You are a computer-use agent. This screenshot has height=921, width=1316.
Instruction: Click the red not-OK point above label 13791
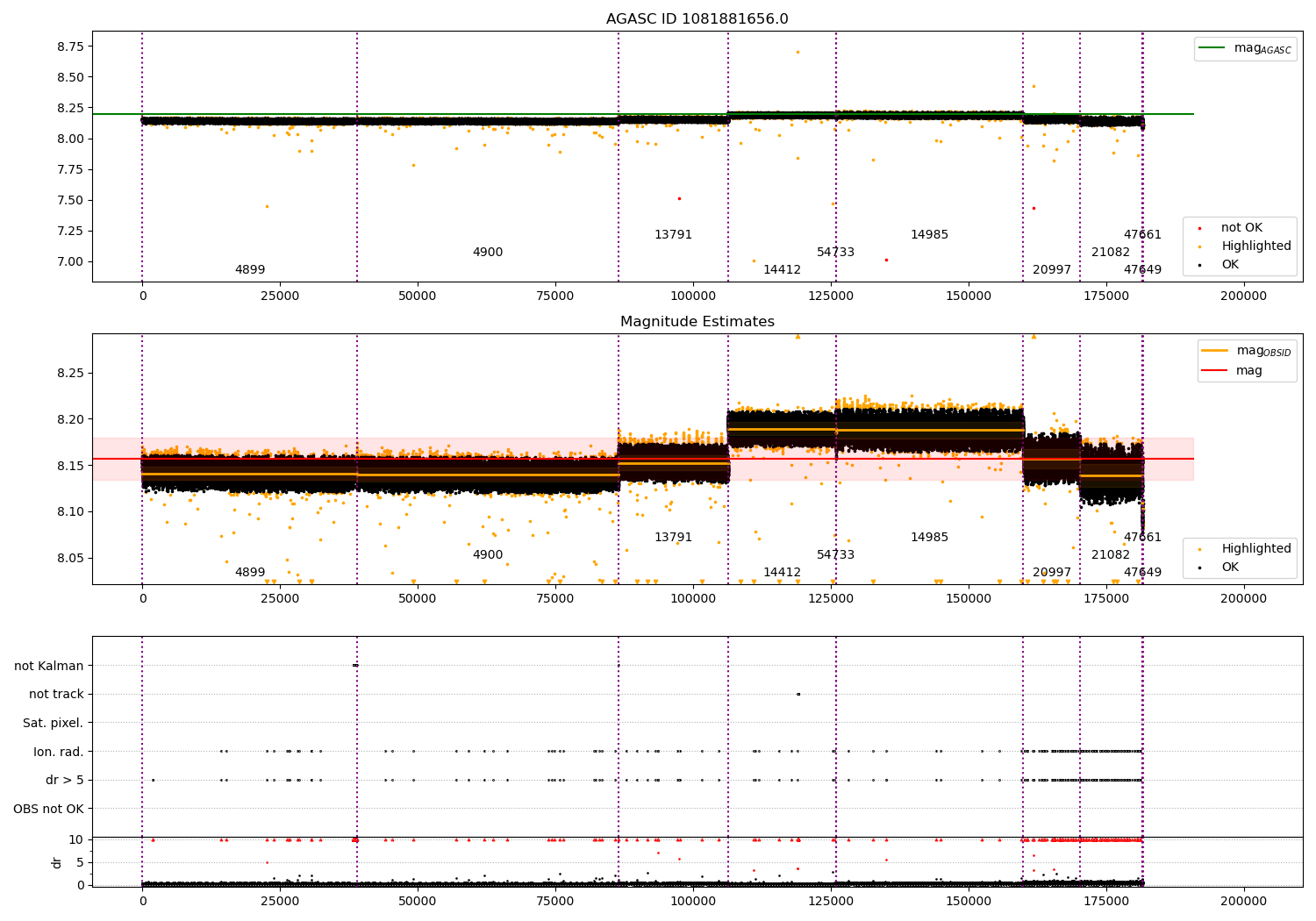point(679,198)
